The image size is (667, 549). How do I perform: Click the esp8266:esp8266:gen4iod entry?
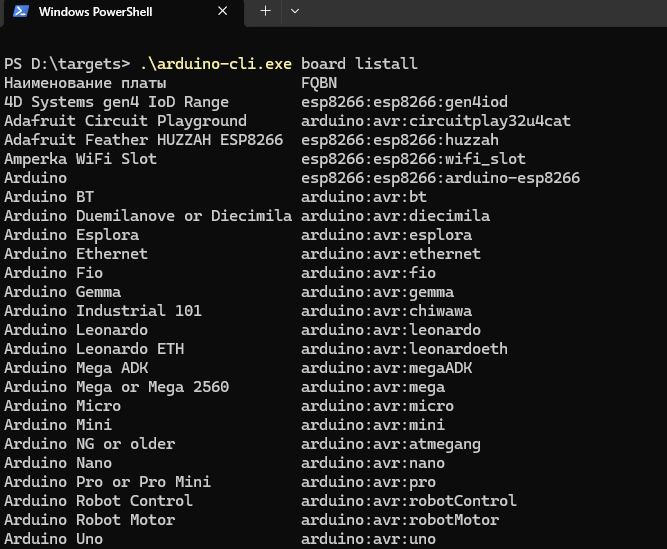coord(404,102)
